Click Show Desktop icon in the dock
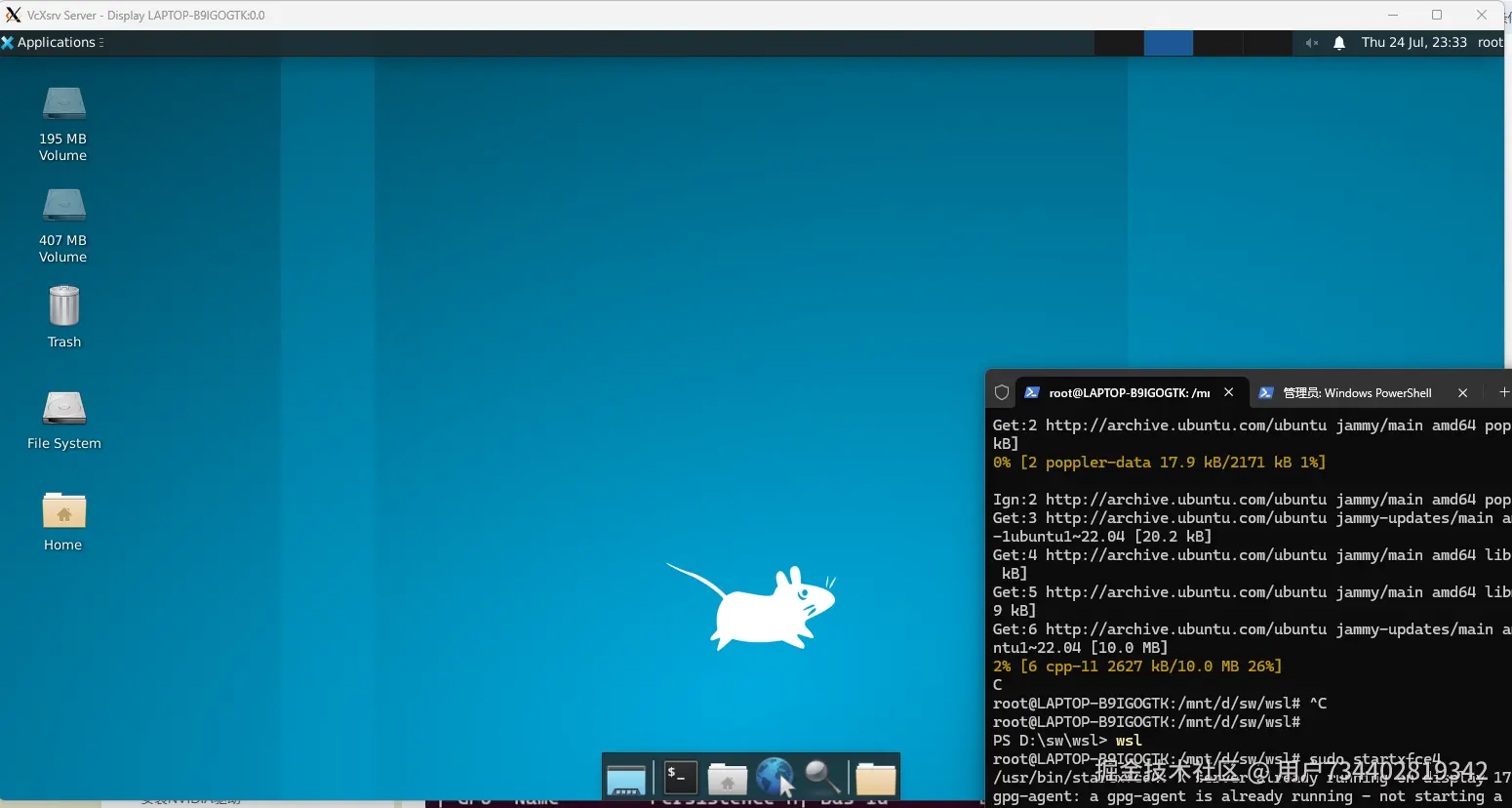 (x=625, y=779)
